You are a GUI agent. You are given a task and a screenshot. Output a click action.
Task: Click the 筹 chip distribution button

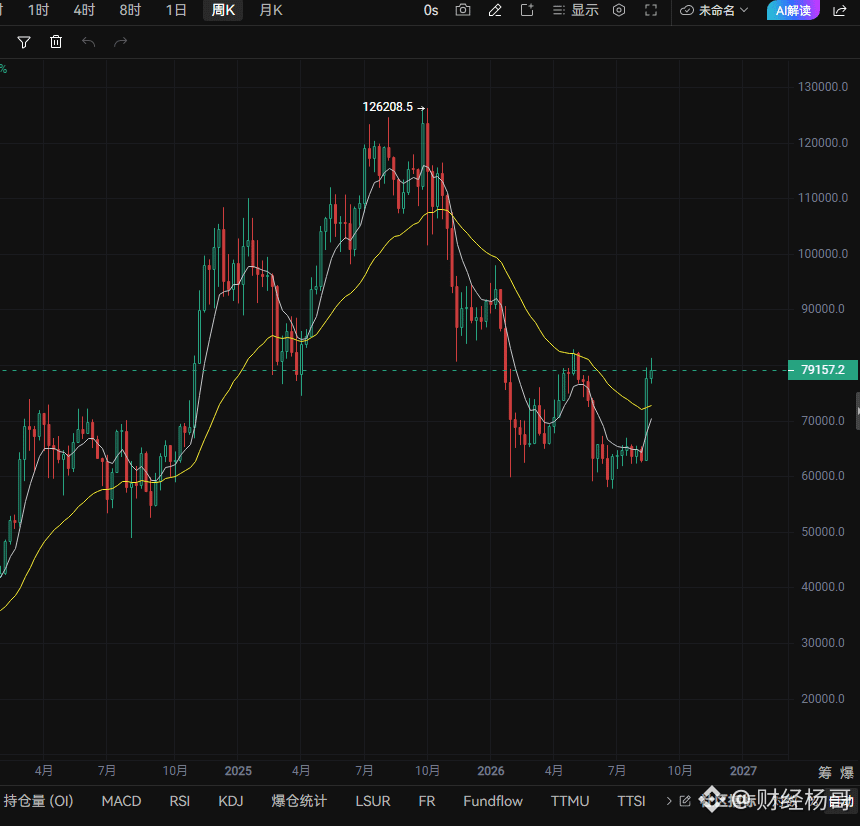pyautogui.click(x=825, y=772)
